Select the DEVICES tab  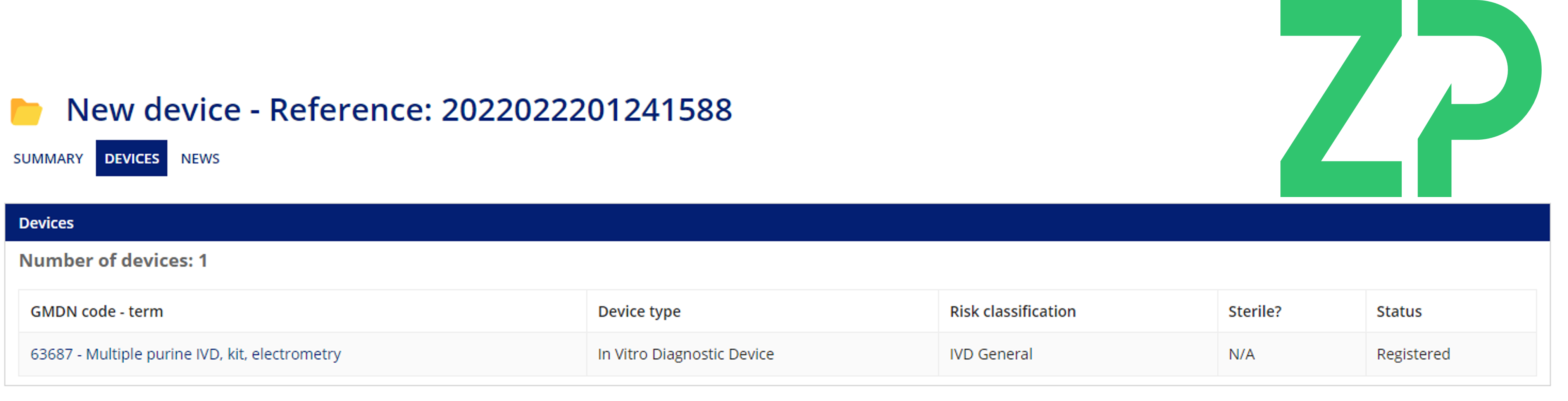(x=131, y=159)
